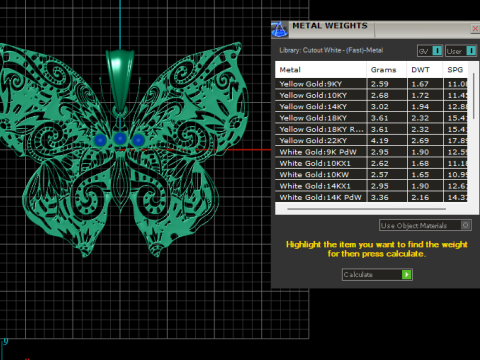
Task: Select the center blue gemstone
Action: tap(120, 138)
